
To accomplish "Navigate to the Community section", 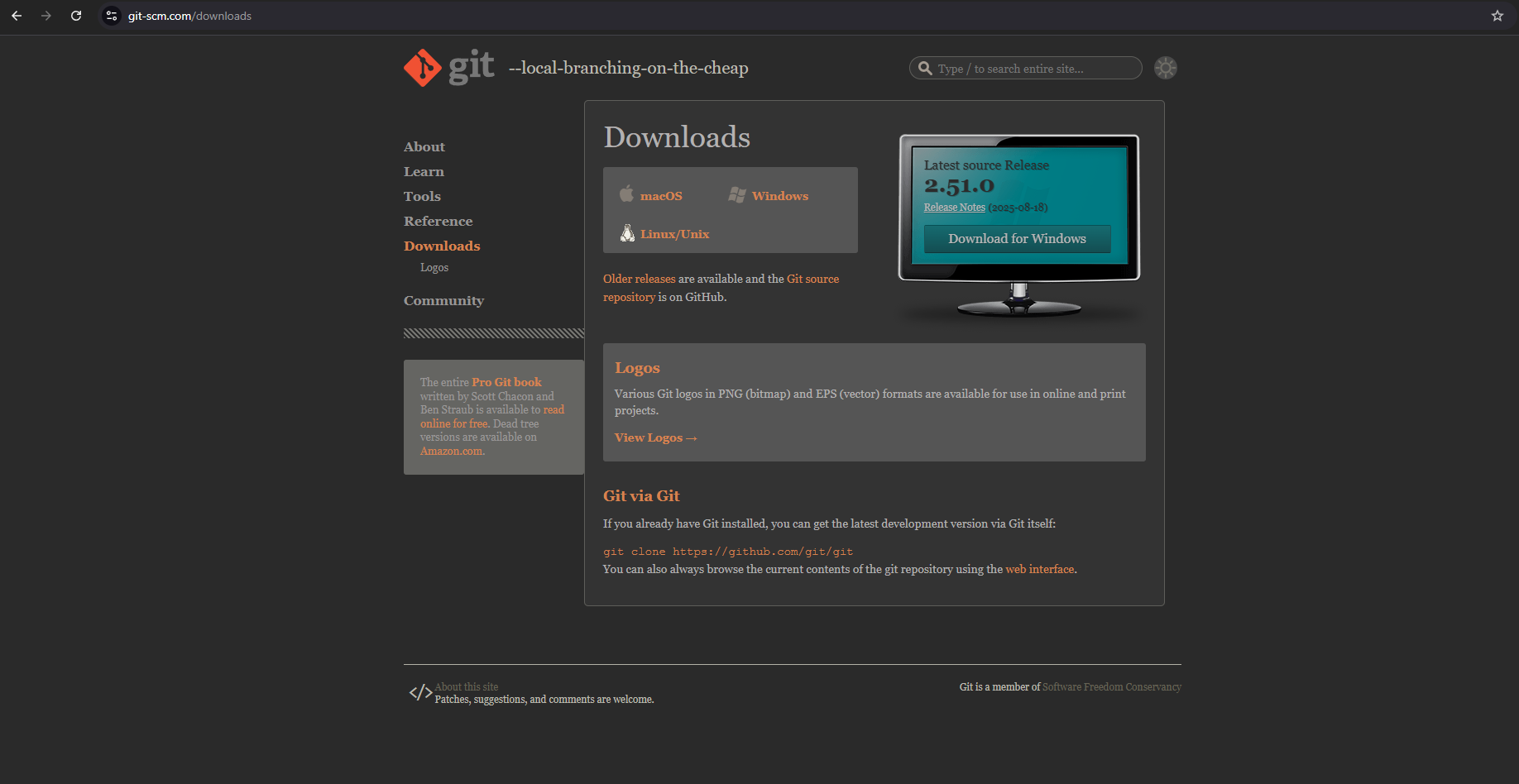I will (x=443, y=300).
